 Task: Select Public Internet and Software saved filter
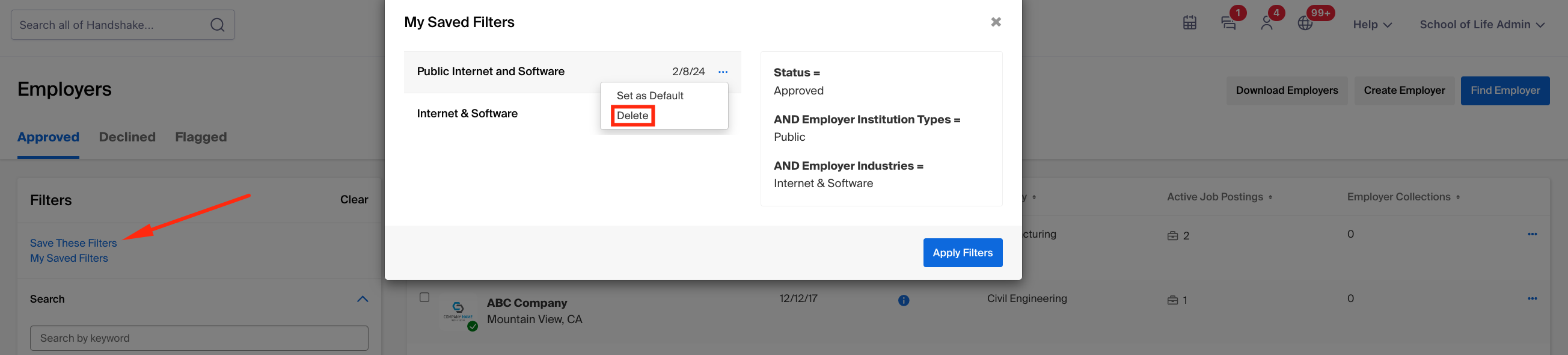pyautogui.click(x=490, y=72)
